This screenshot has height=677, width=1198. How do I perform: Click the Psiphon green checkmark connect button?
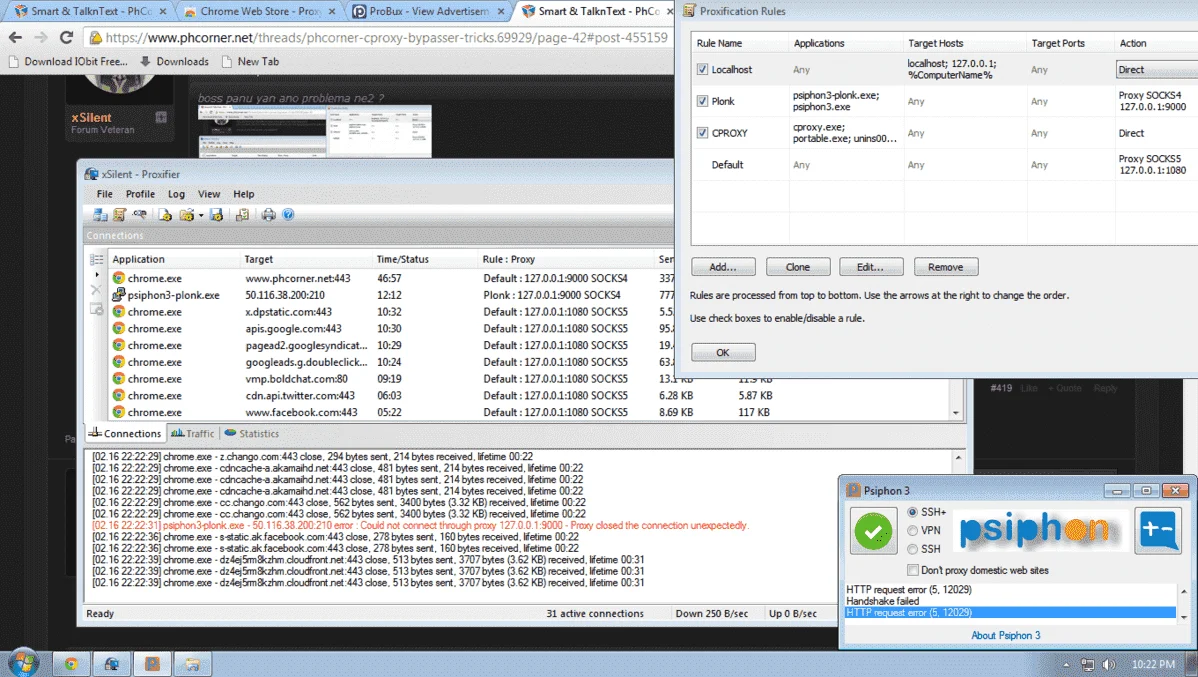(873, 531)
